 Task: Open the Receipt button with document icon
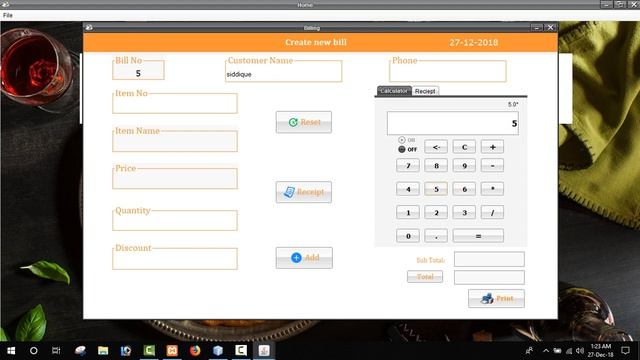(304, 192)
